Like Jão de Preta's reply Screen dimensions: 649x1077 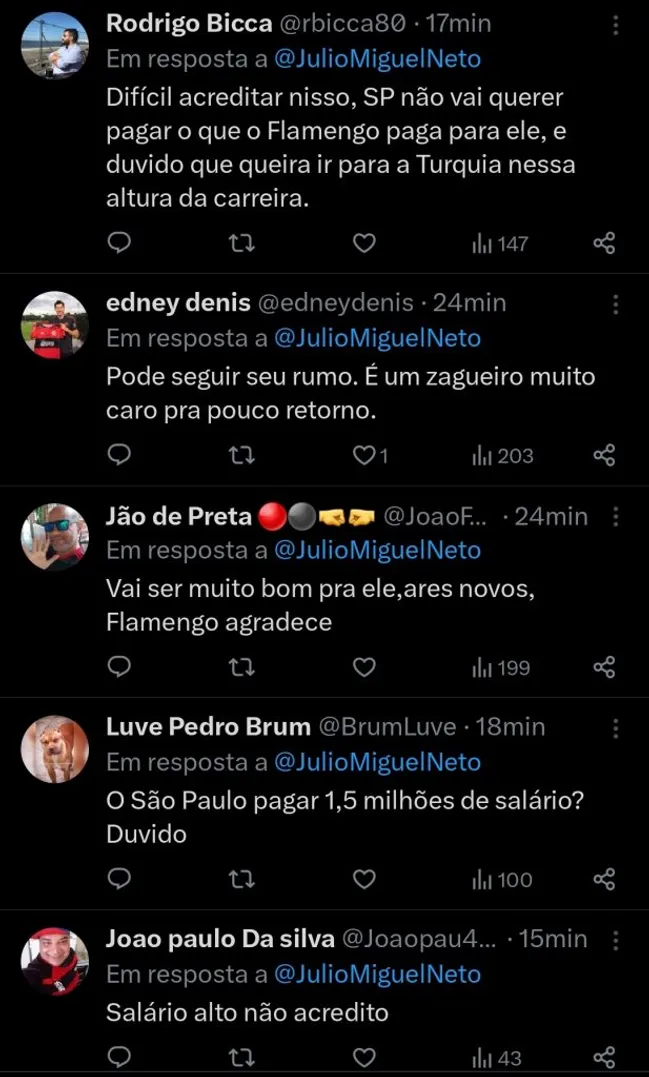(364, 667)
